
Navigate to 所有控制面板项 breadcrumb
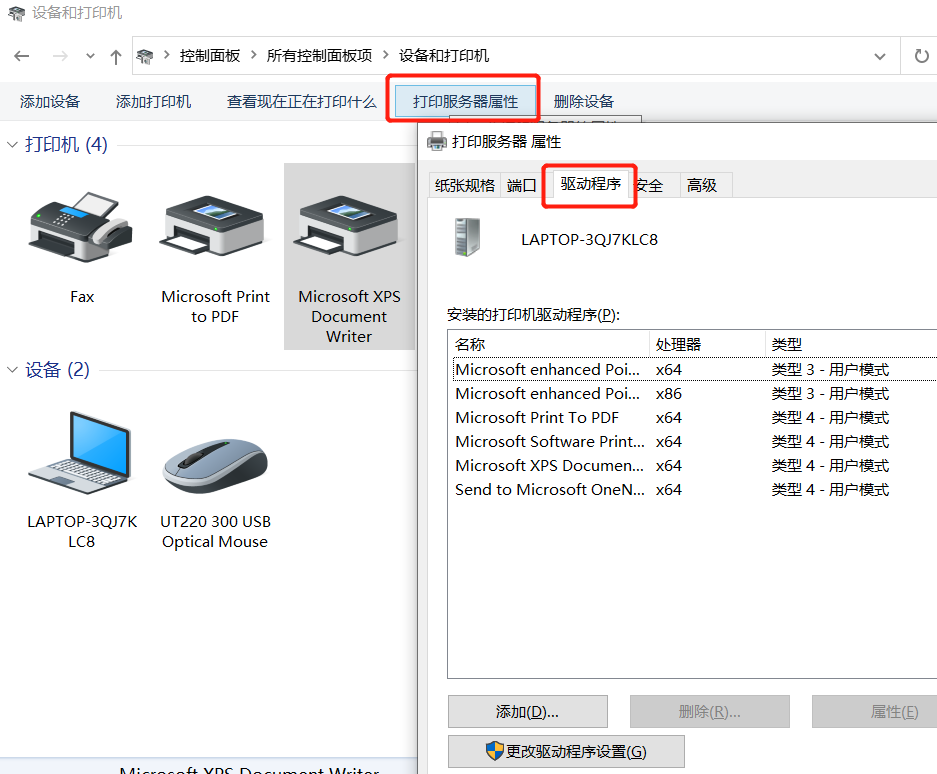(319, 56)
